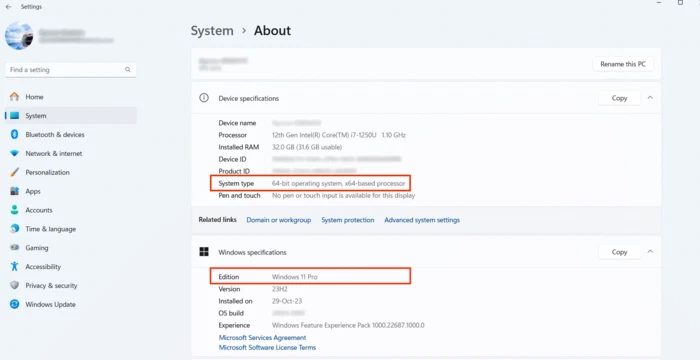Click the Gaming controller icon
The width and height of the screenshot is (700, 360).
tap(15, 247)
